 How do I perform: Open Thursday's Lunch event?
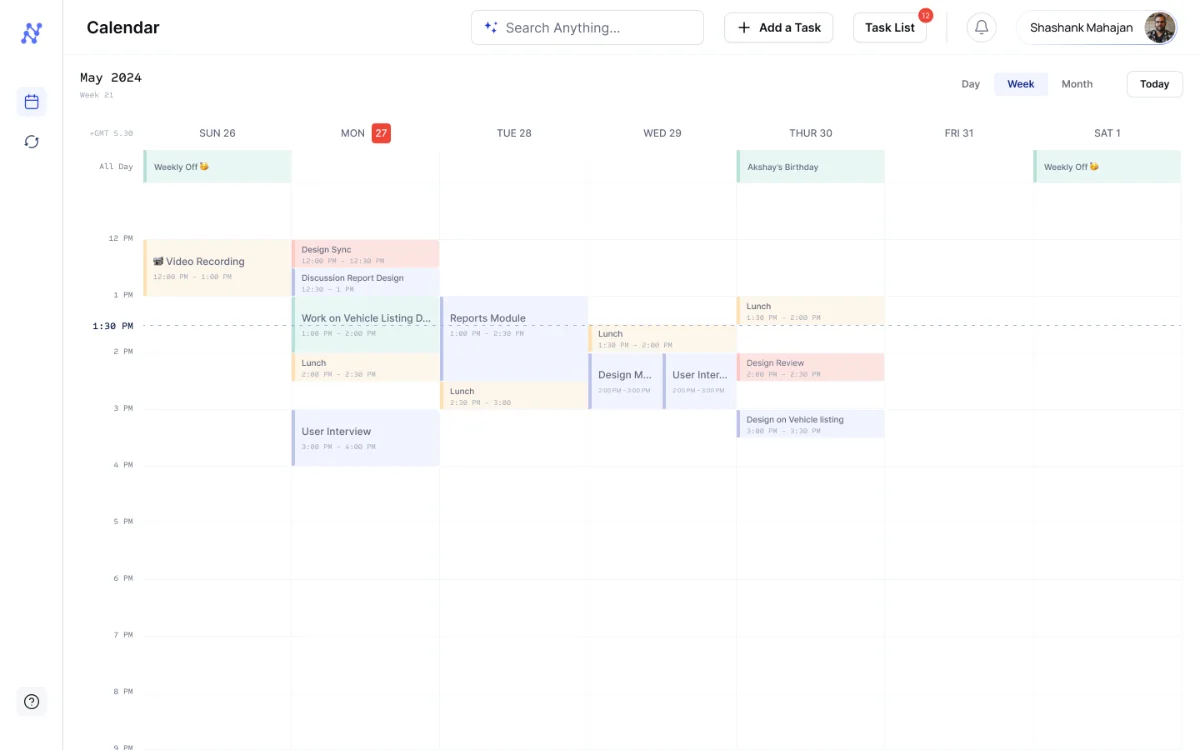tap(810, 311)
